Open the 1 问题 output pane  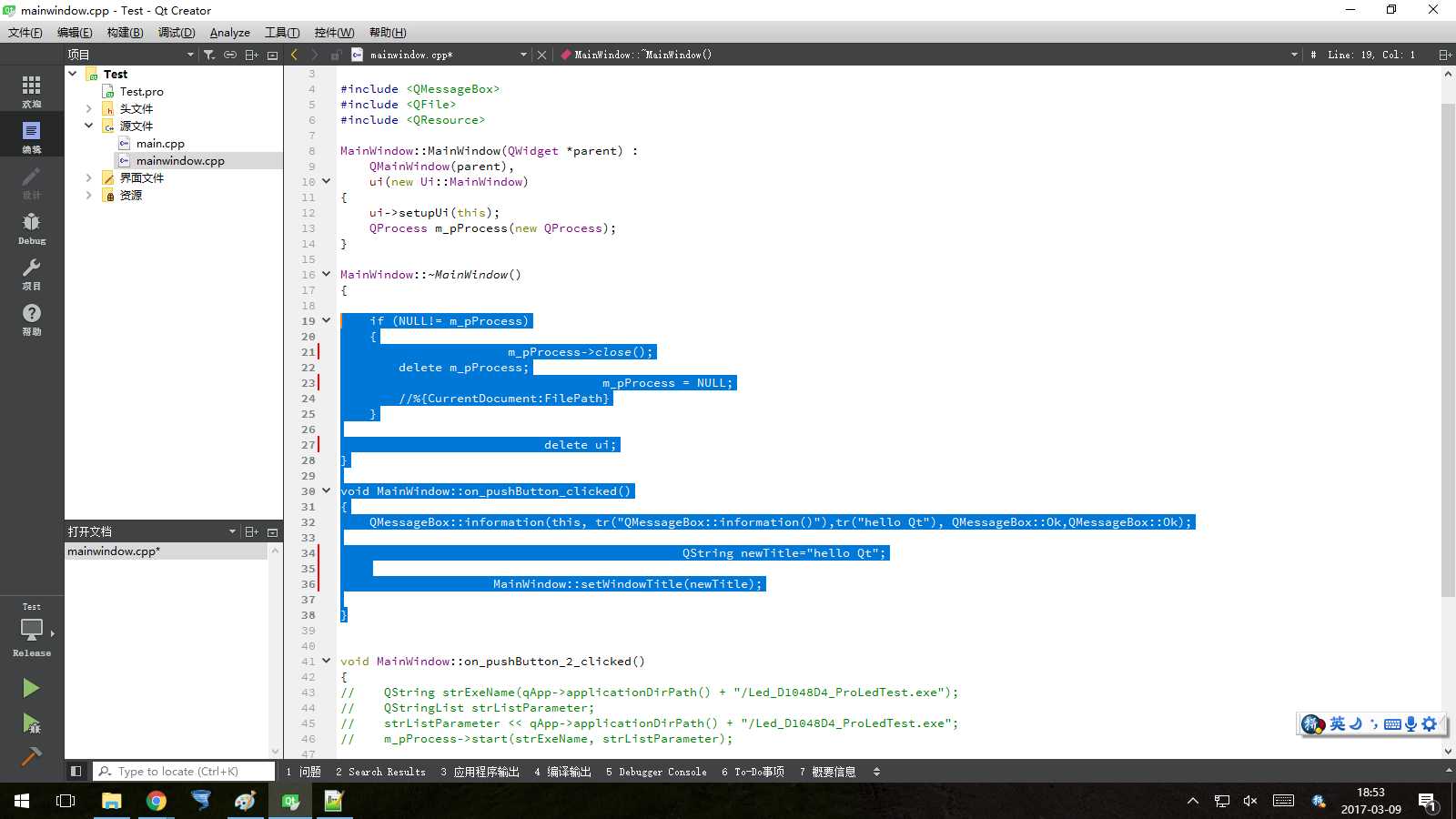304,772
